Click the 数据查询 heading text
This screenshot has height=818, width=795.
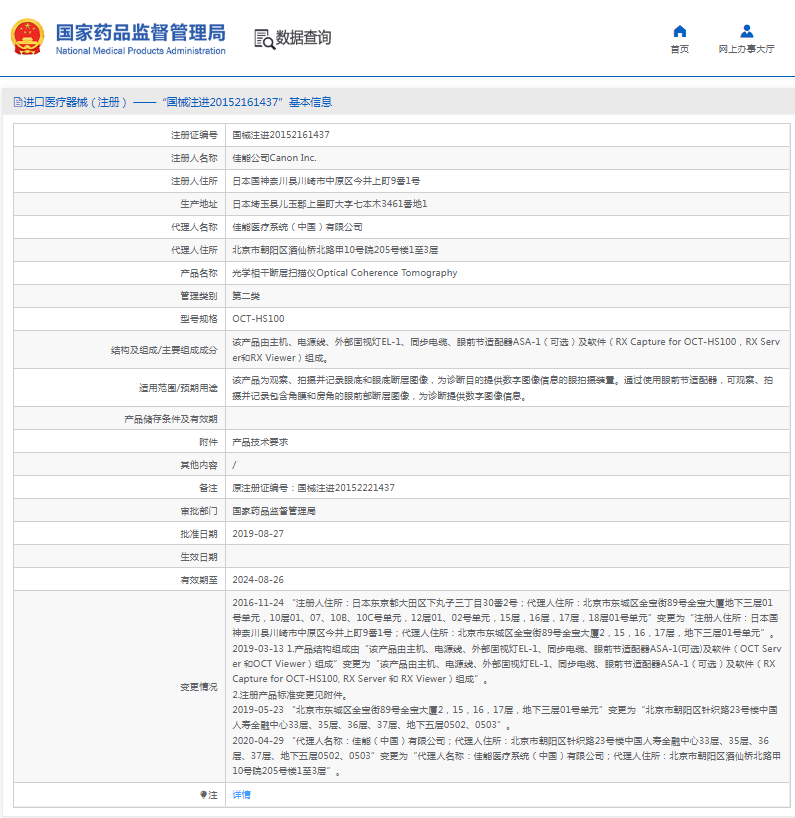[303, 39]
